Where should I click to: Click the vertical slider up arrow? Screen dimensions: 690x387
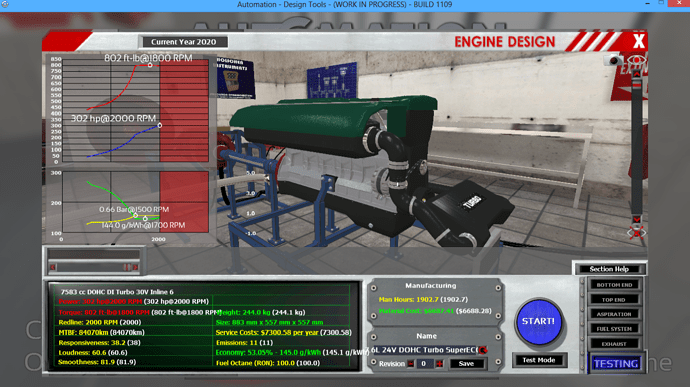(636, 73)
